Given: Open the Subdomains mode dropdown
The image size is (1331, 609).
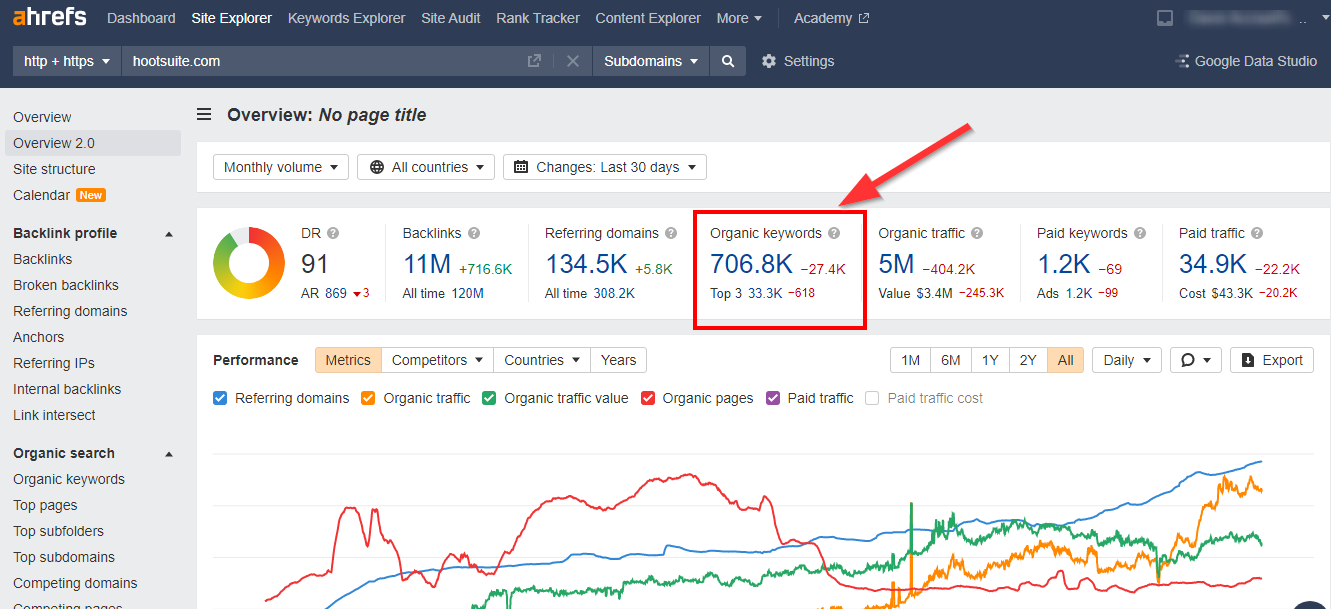Looking at the screenshot, I should 651,61.
